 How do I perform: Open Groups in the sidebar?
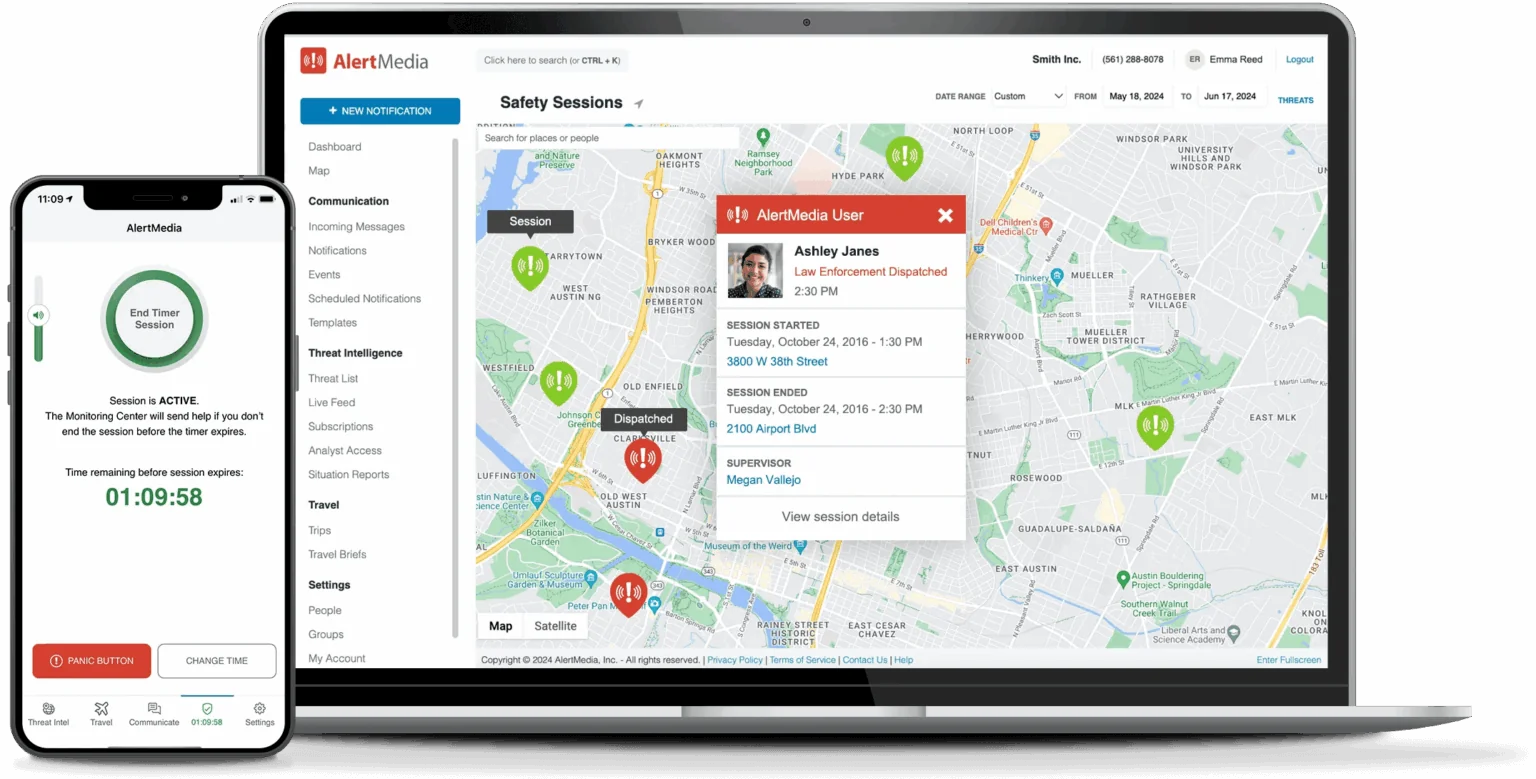(326, 635)
